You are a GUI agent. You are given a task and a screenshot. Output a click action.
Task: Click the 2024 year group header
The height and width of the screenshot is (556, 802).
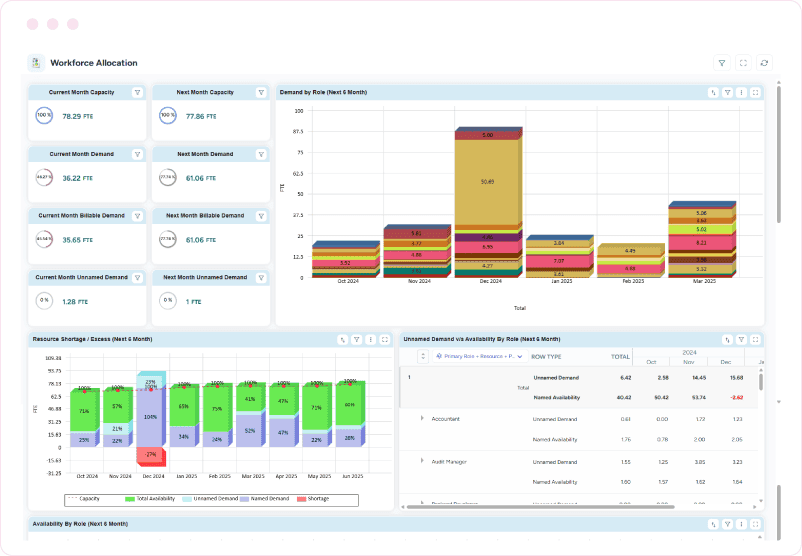tap(689, 353)
